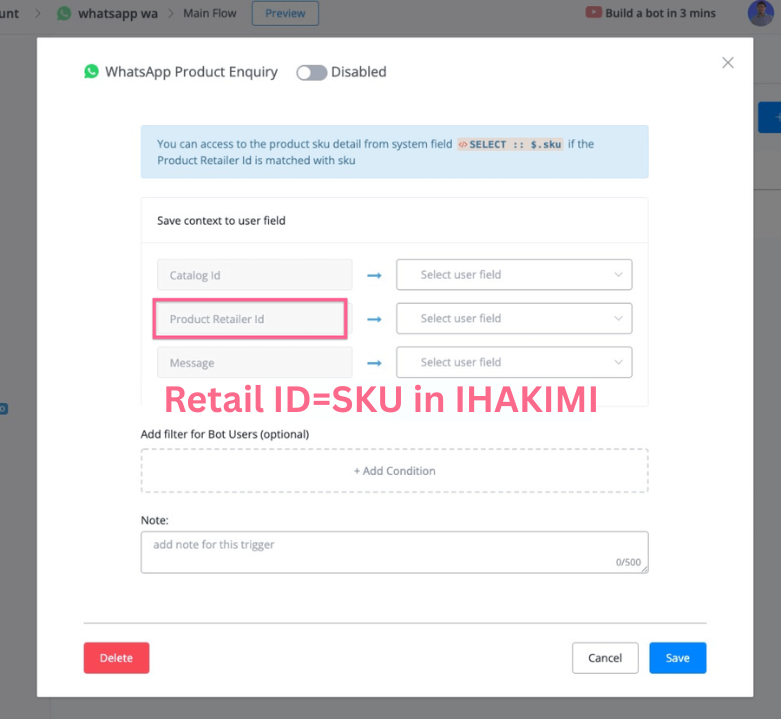
Task: Open the user profile avatar
Action: click(x=760, y=13)
